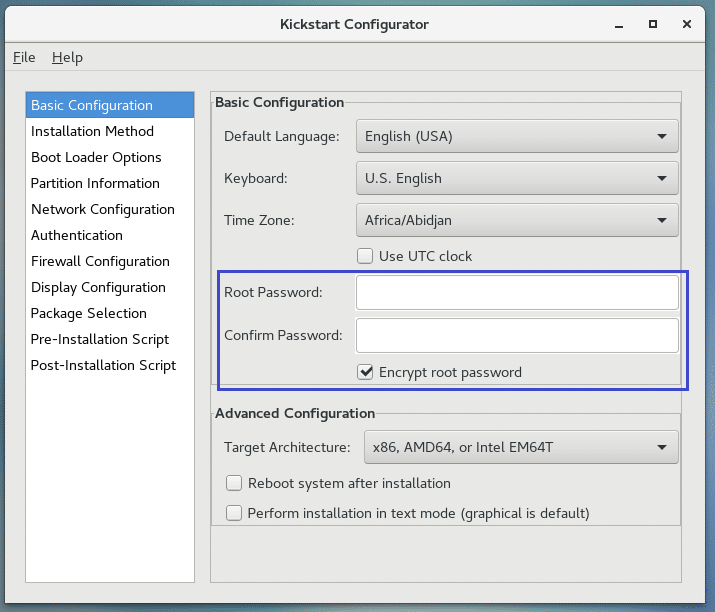This screenshot has height=612, width=715.
Task: Expand the Default Language dropdown
Action: pos(516,136)
